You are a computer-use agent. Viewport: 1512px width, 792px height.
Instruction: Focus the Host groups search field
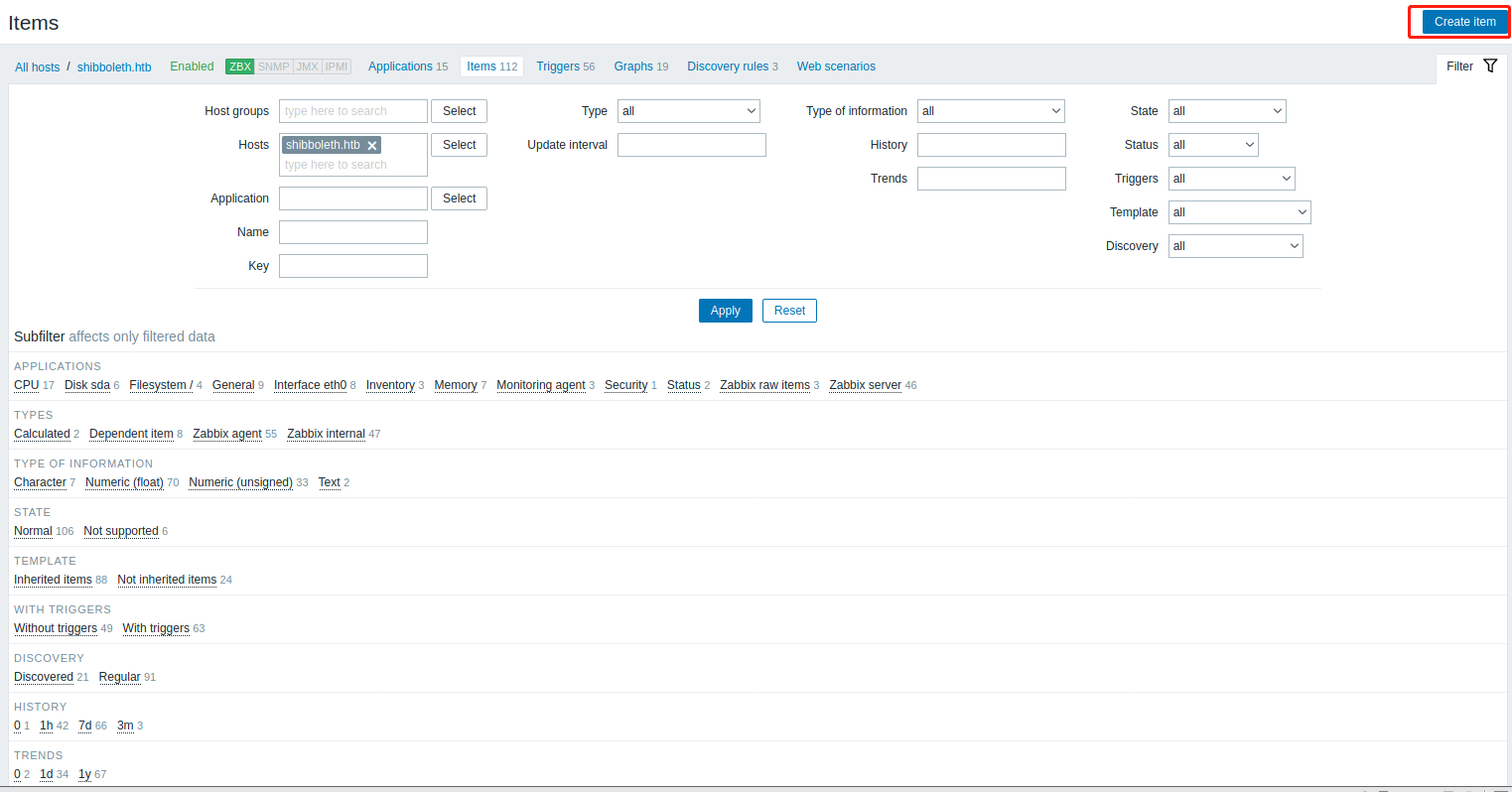tap(353, 111)
